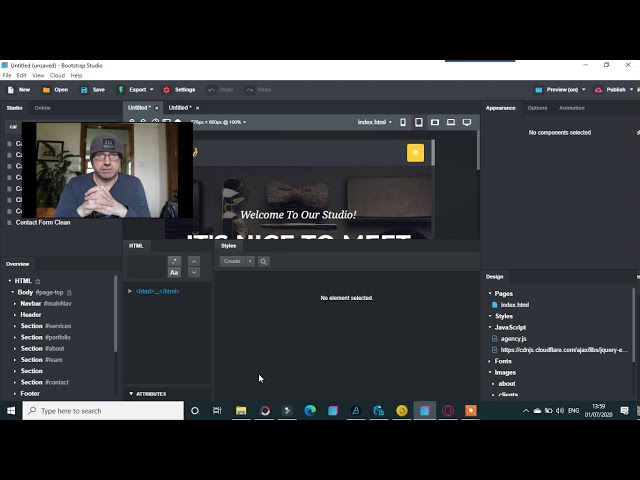Screen dimensions: 640x480
Task: Select the Footer item in Overview
Action: 30,394
